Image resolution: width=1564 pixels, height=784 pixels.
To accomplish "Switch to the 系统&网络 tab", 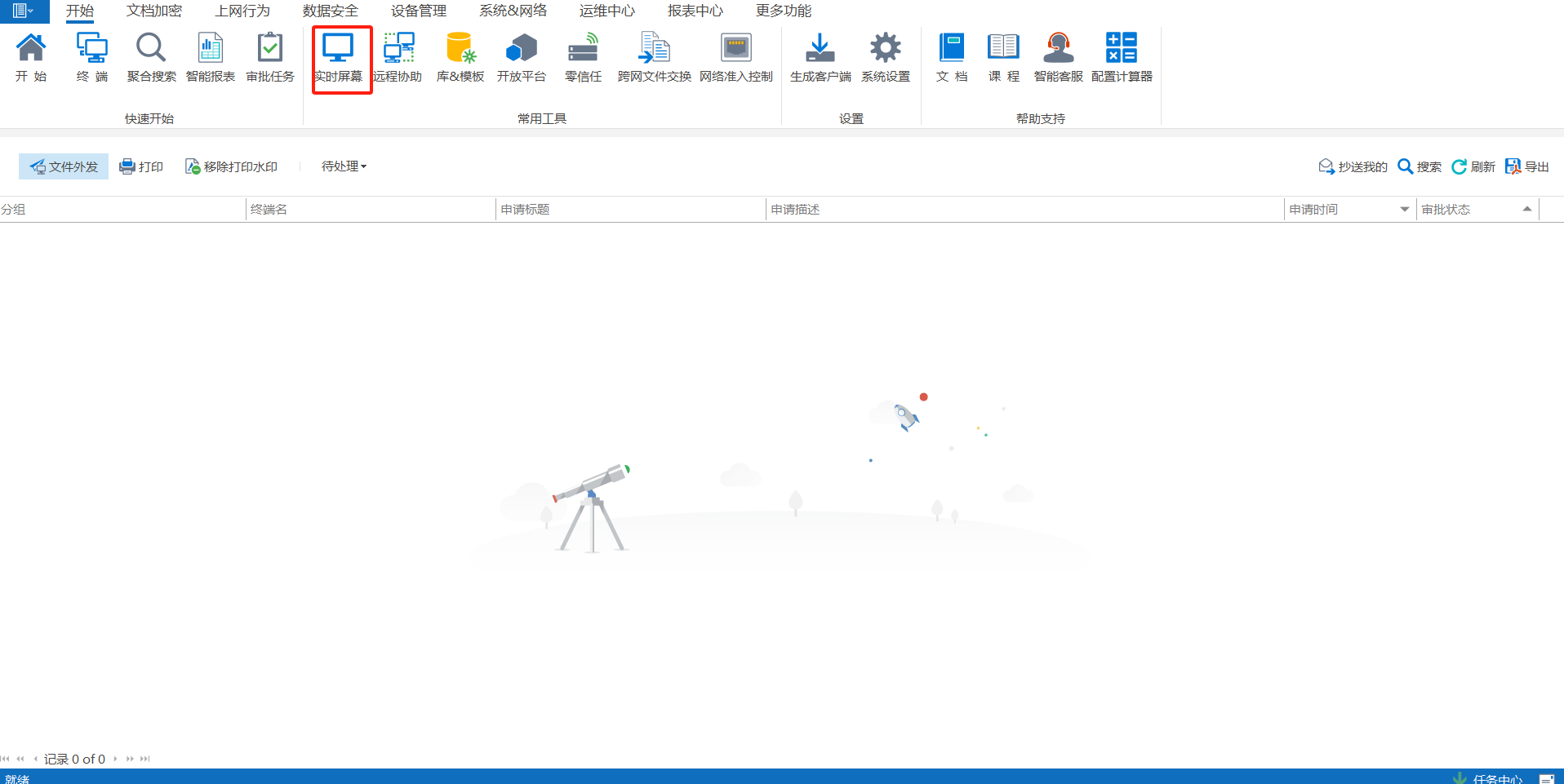I will click(513, 11).
